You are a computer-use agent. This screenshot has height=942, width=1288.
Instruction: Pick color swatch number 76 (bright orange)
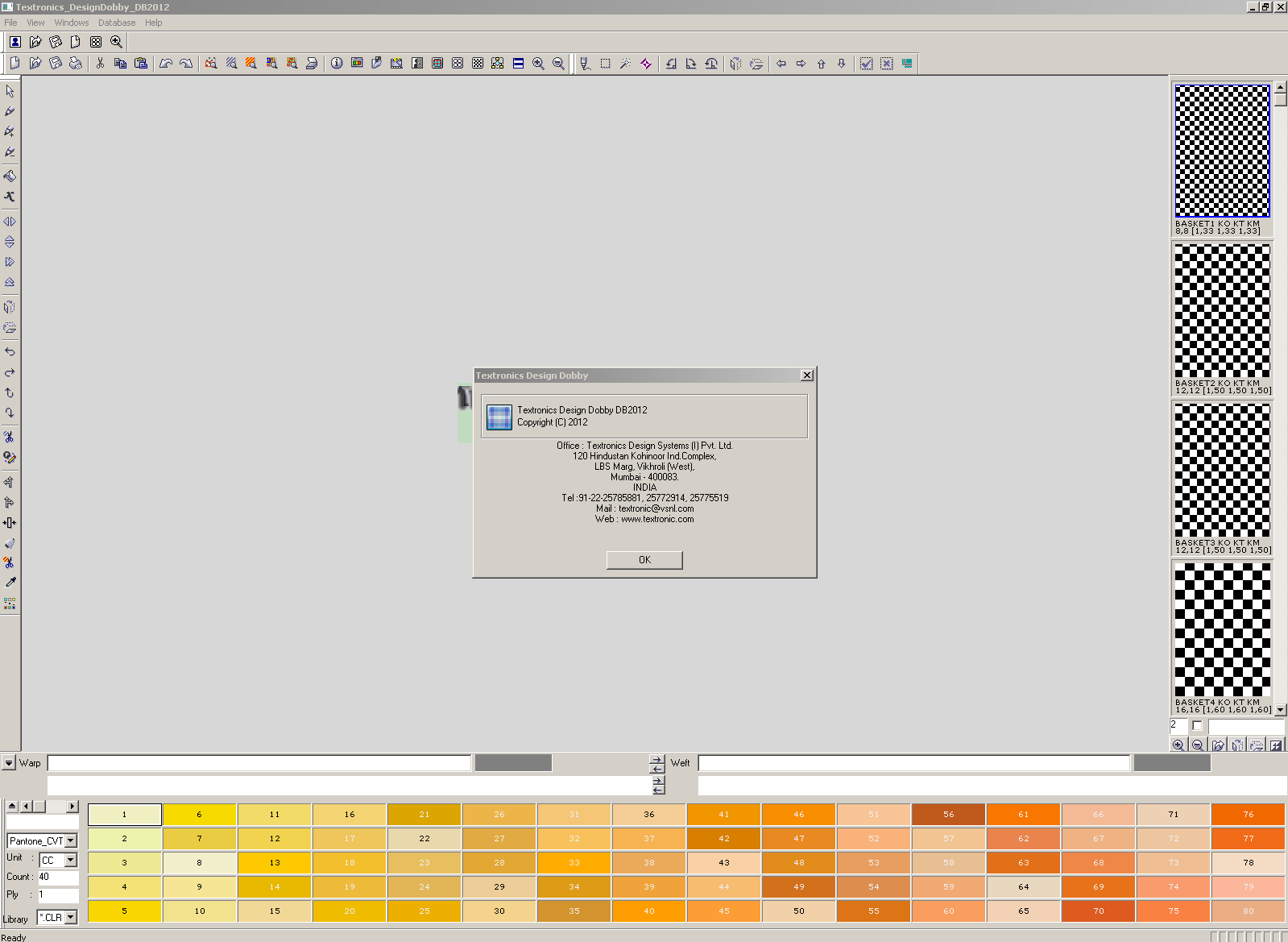point(1248,815)
